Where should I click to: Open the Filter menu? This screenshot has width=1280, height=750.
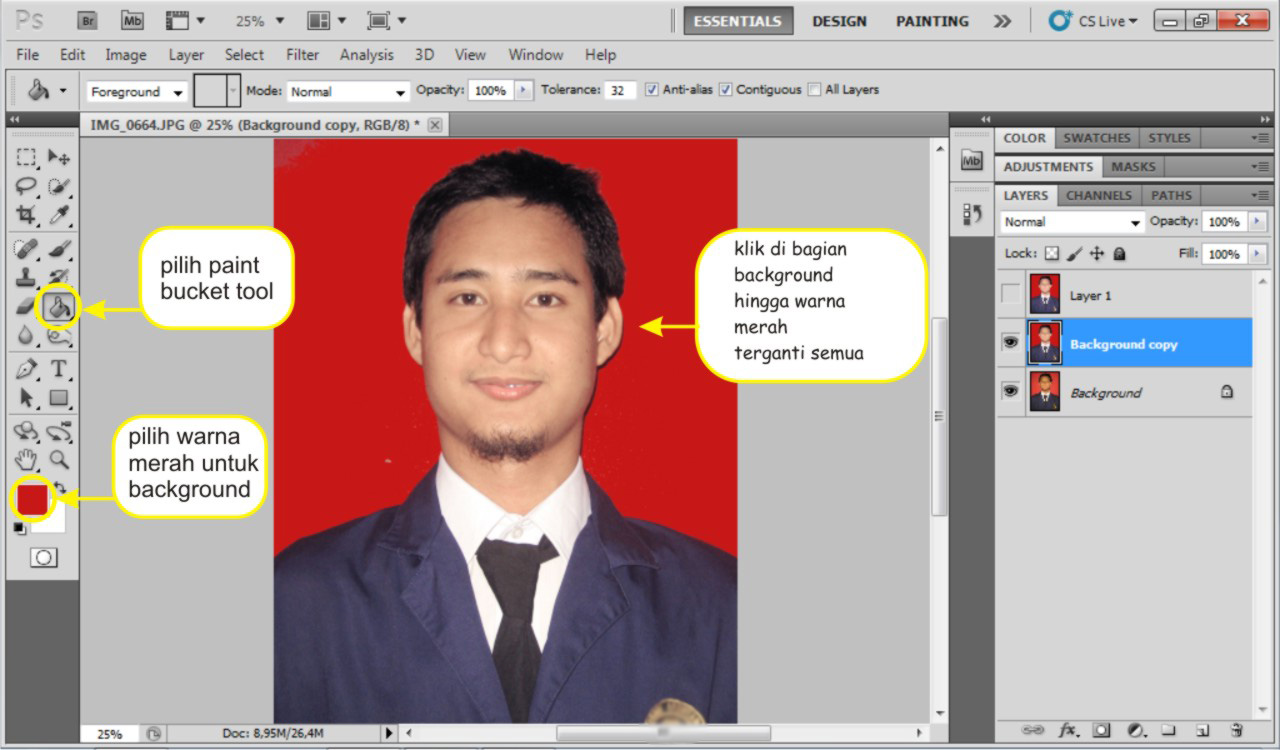(302, 55)
